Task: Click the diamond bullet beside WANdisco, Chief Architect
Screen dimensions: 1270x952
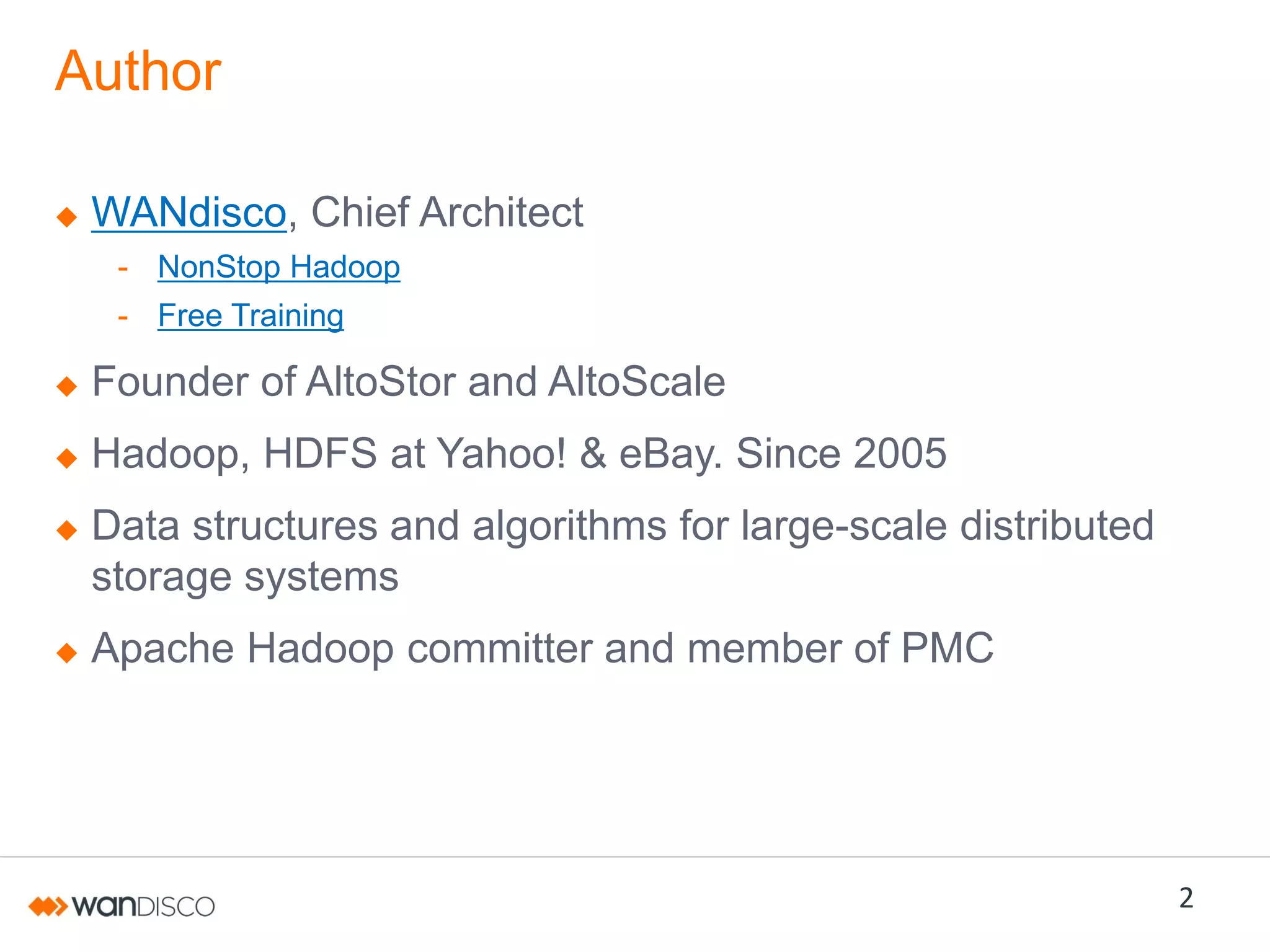Action: point(66,218)
